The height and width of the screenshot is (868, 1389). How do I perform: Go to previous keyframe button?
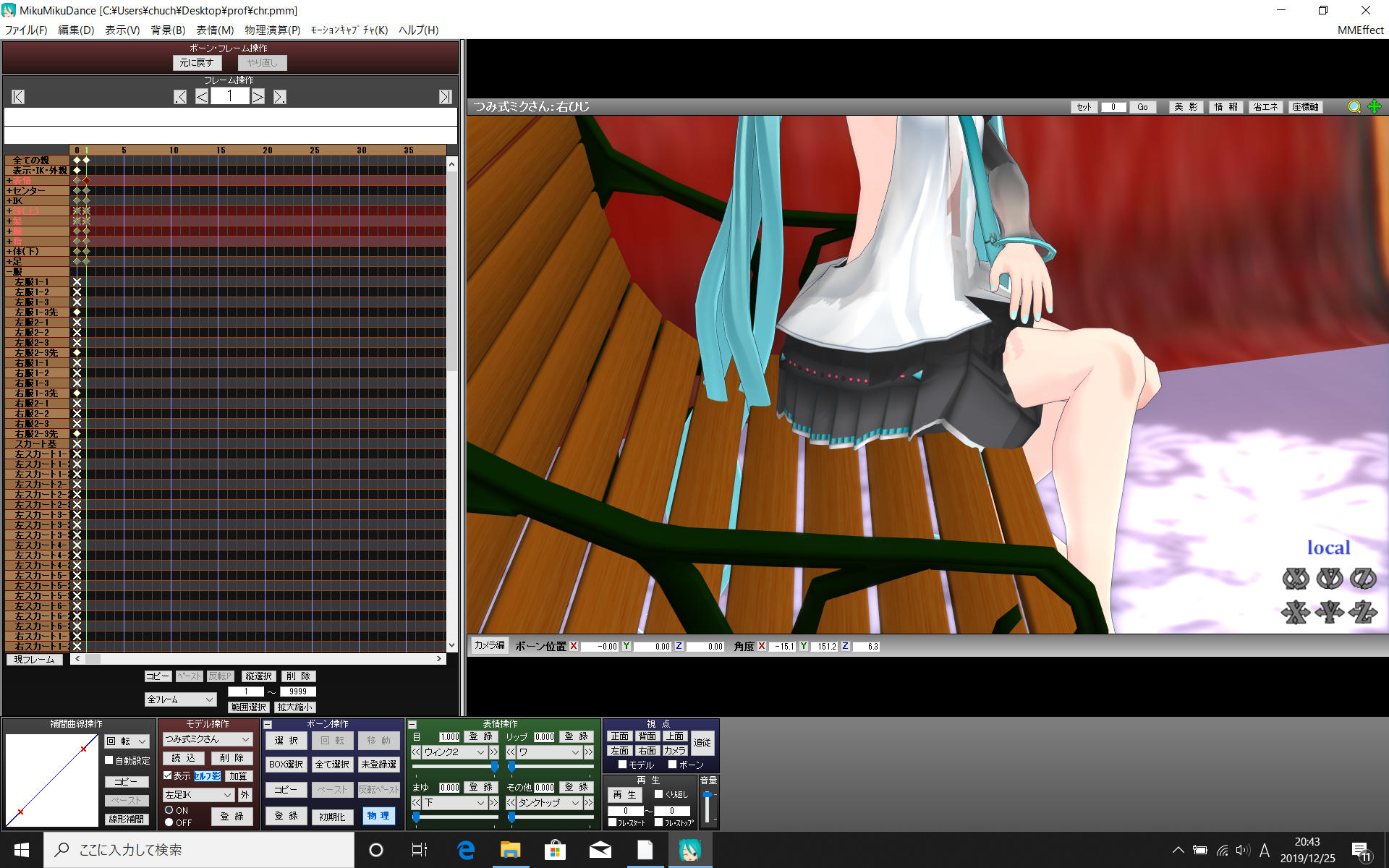click(180, 97)
